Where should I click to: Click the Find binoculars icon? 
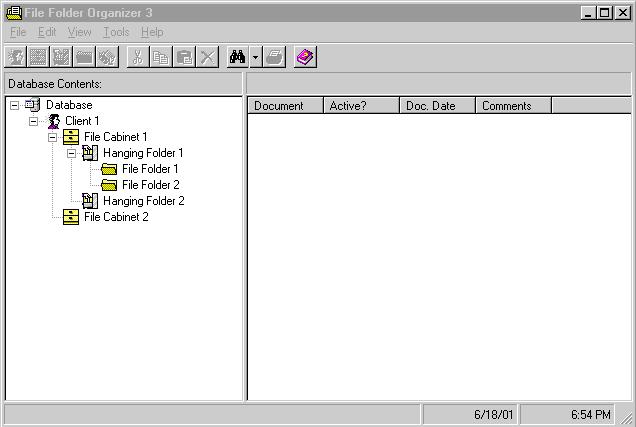(238, 57)
